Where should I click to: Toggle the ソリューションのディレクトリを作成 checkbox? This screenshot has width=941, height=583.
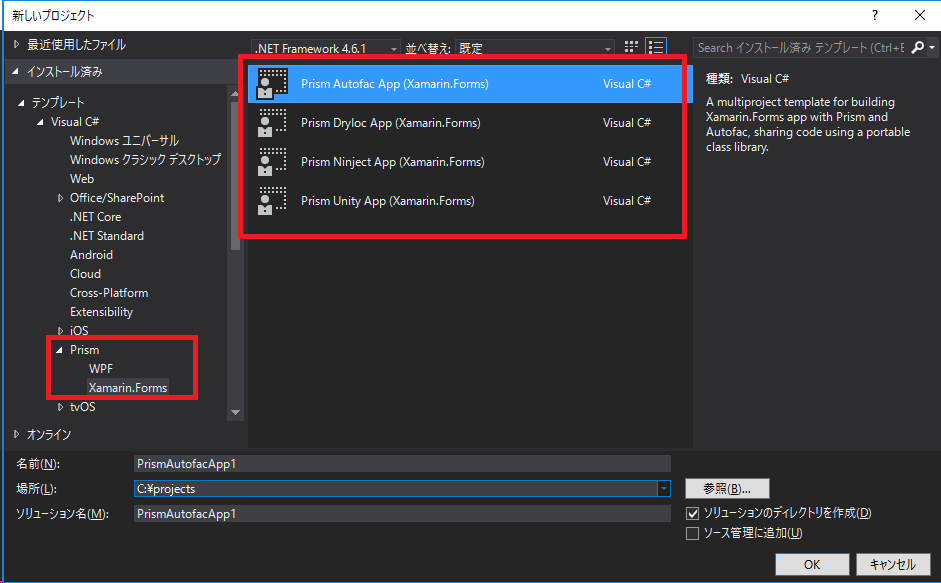click(x=693, y=513)
